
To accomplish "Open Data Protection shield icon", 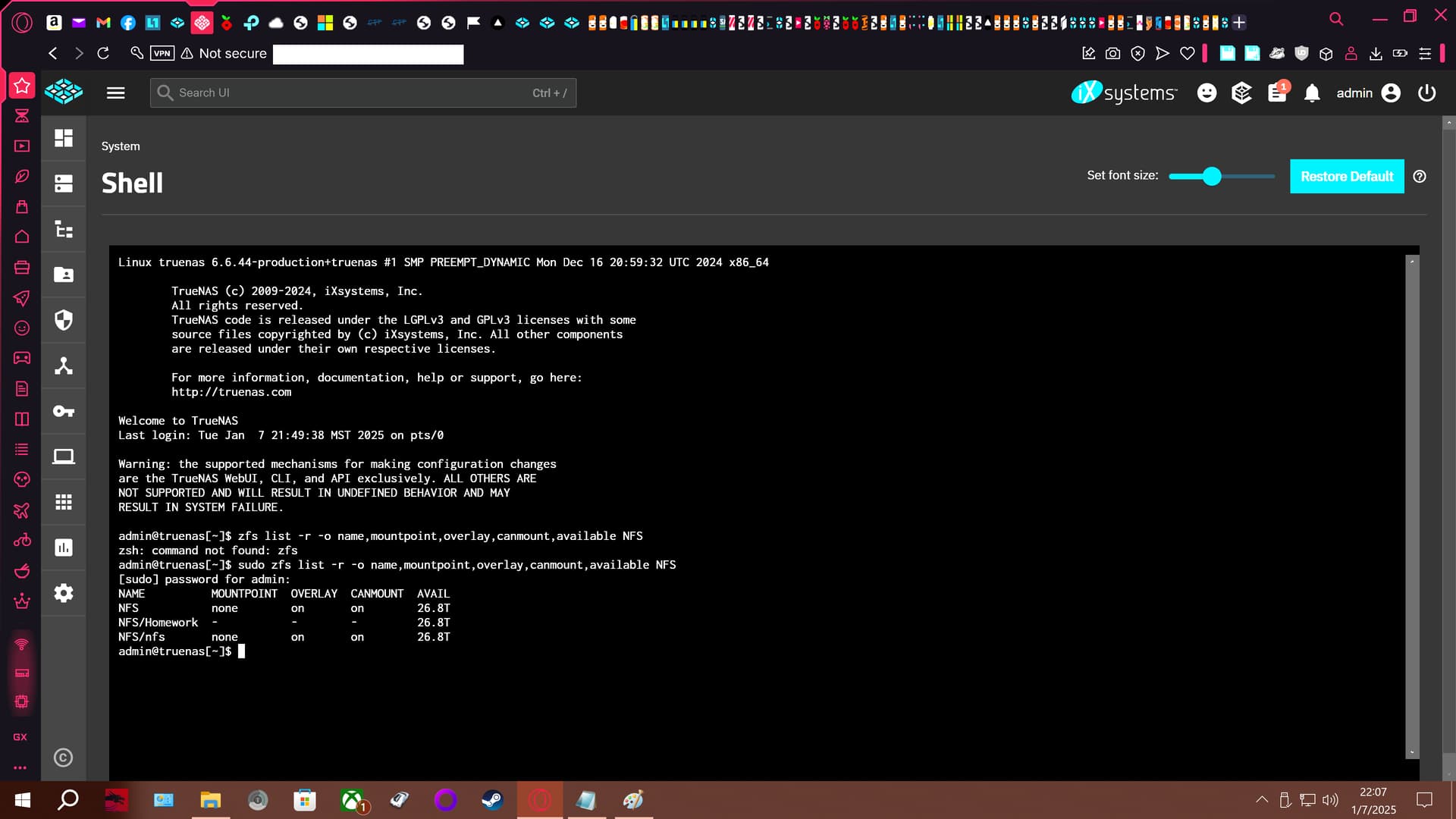I will point(64,320).
